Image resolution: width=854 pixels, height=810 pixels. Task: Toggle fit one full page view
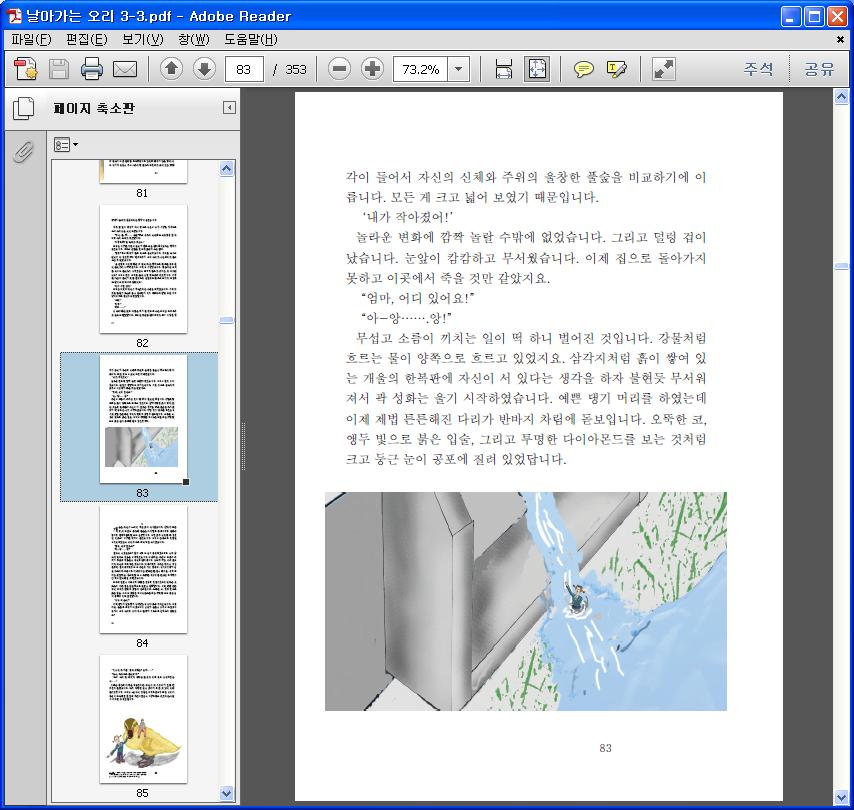[537, 69]
